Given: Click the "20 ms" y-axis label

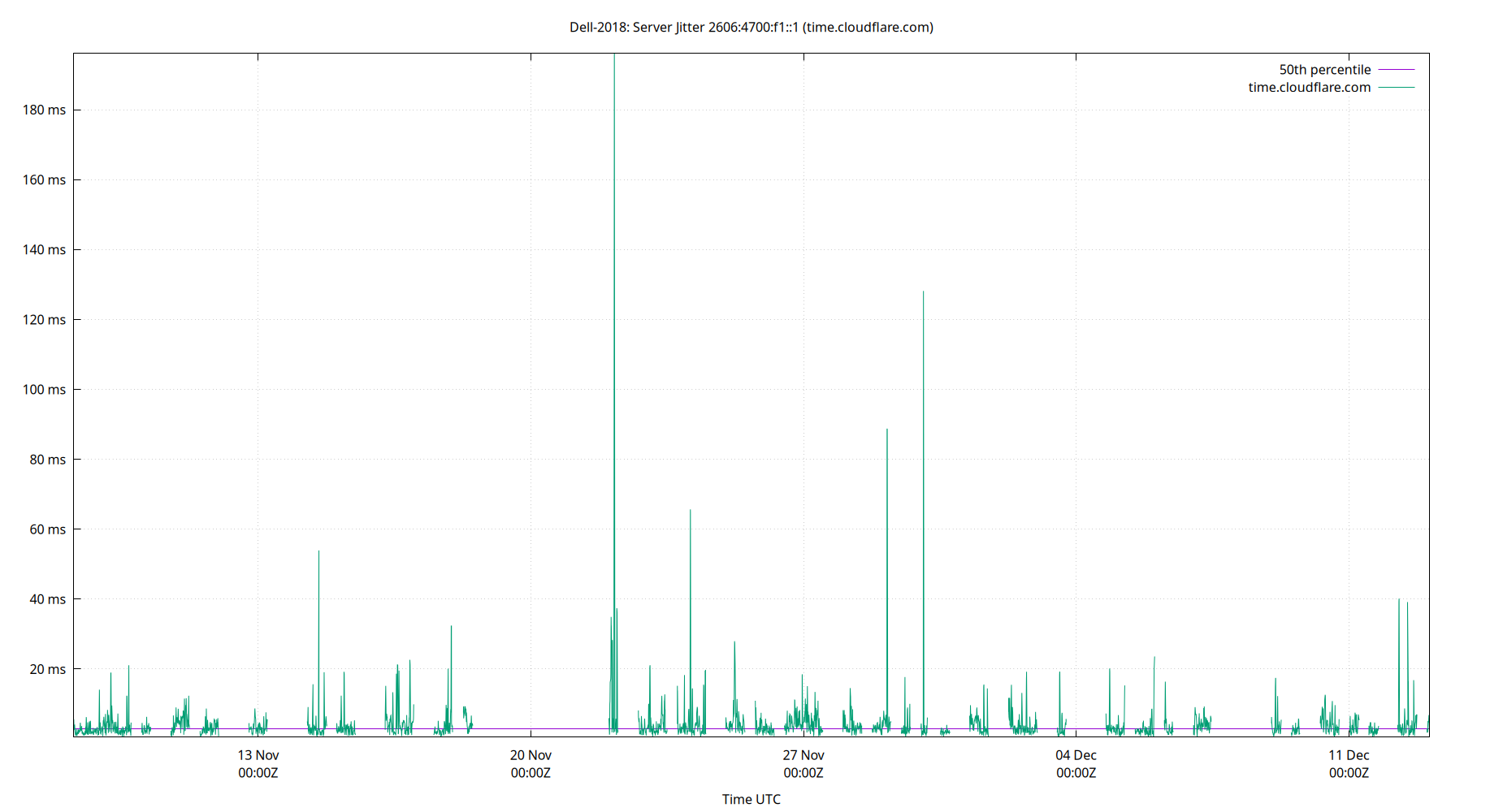Looking at the screenshot, I should click(50, 669).
